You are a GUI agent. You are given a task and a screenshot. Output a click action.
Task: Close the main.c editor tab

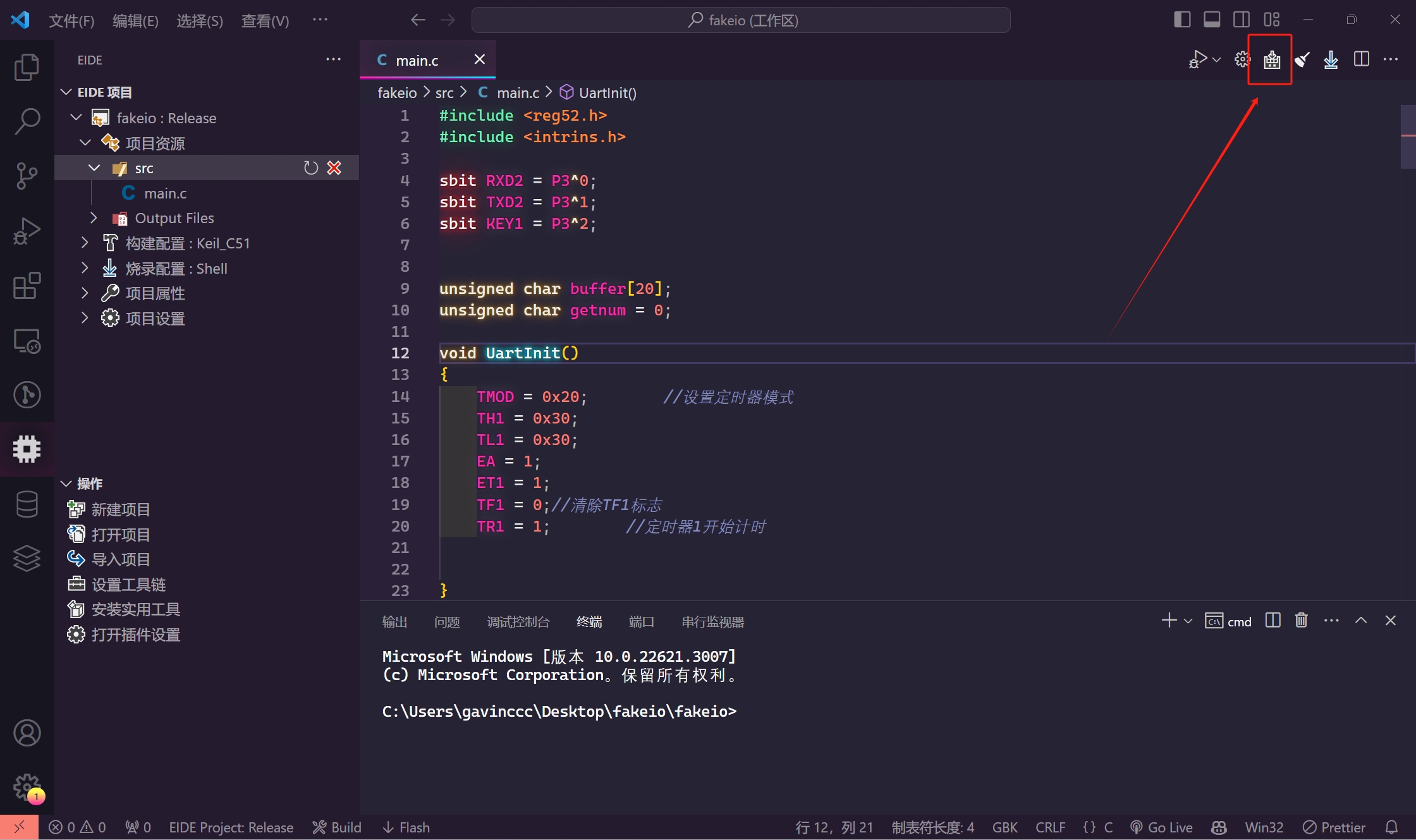[x=480, y=59]
